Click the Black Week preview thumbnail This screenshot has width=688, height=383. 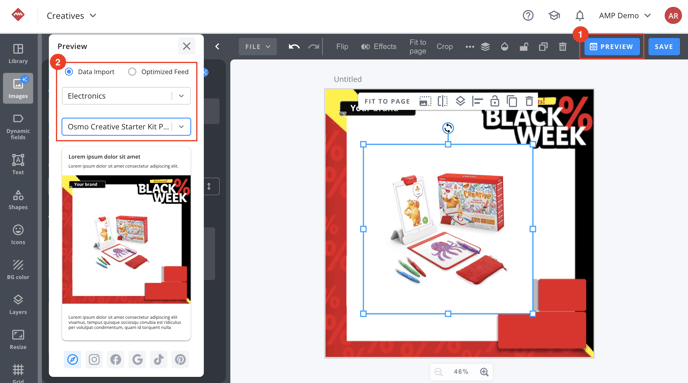tap(126, 240)
